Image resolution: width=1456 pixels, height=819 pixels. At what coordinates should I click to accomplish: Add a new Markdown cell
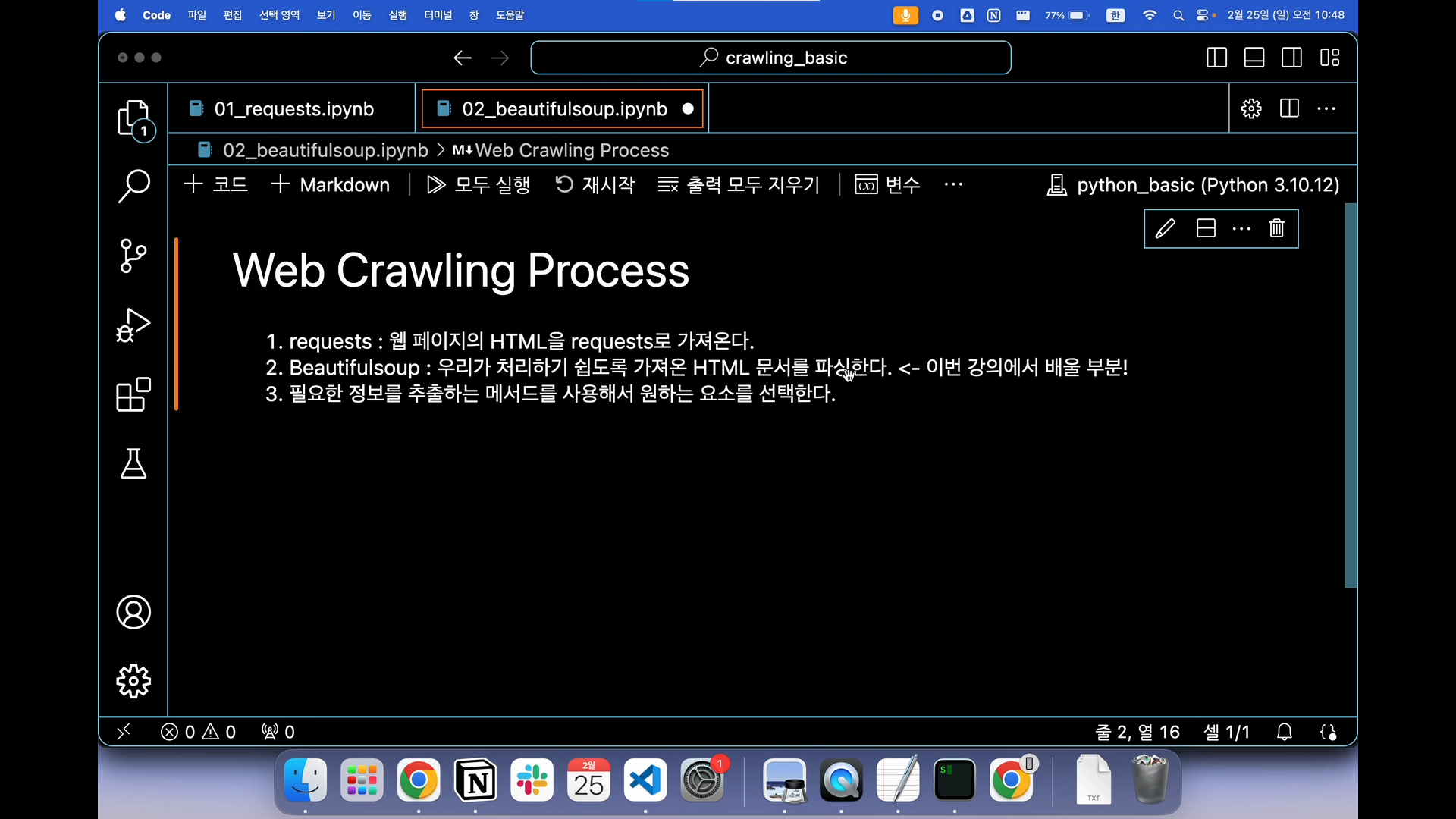click(331, 184)
